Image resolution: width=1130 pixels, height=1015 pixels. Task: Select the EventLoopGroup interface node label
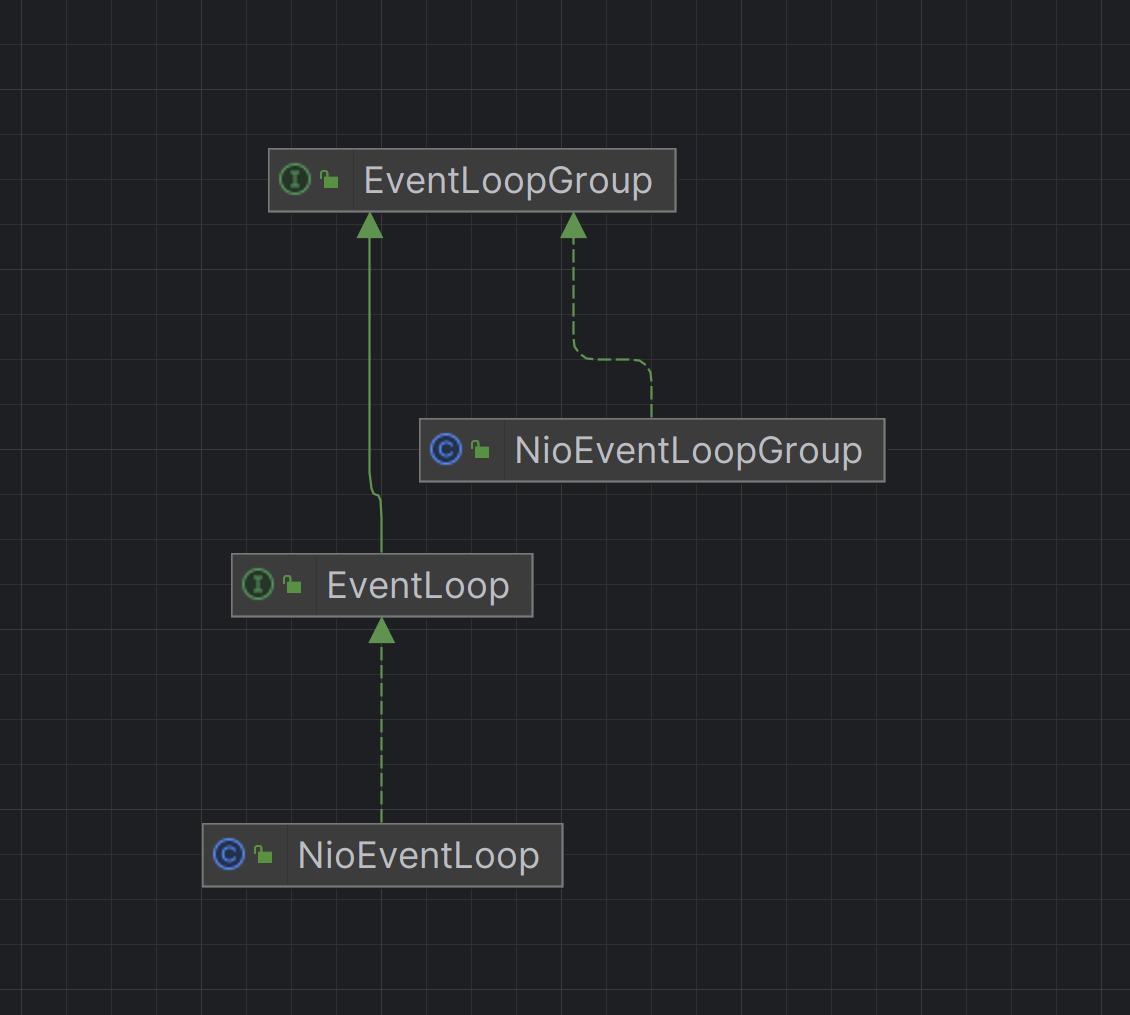tap(508, 180)
